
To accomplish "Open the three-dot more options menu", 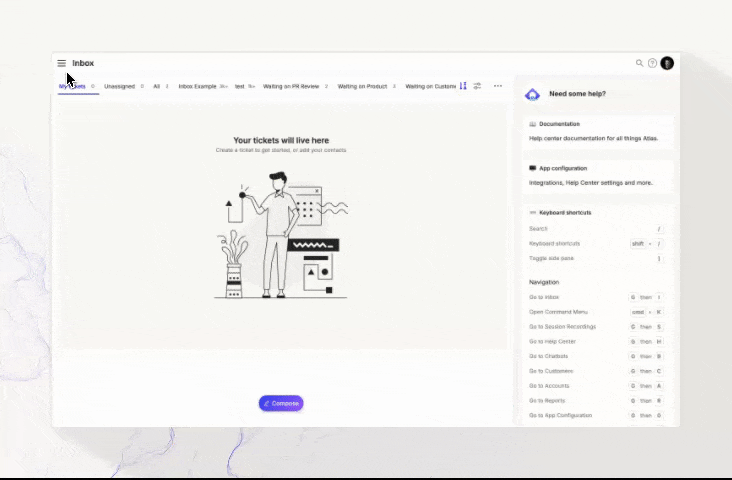I will (498, 86).
